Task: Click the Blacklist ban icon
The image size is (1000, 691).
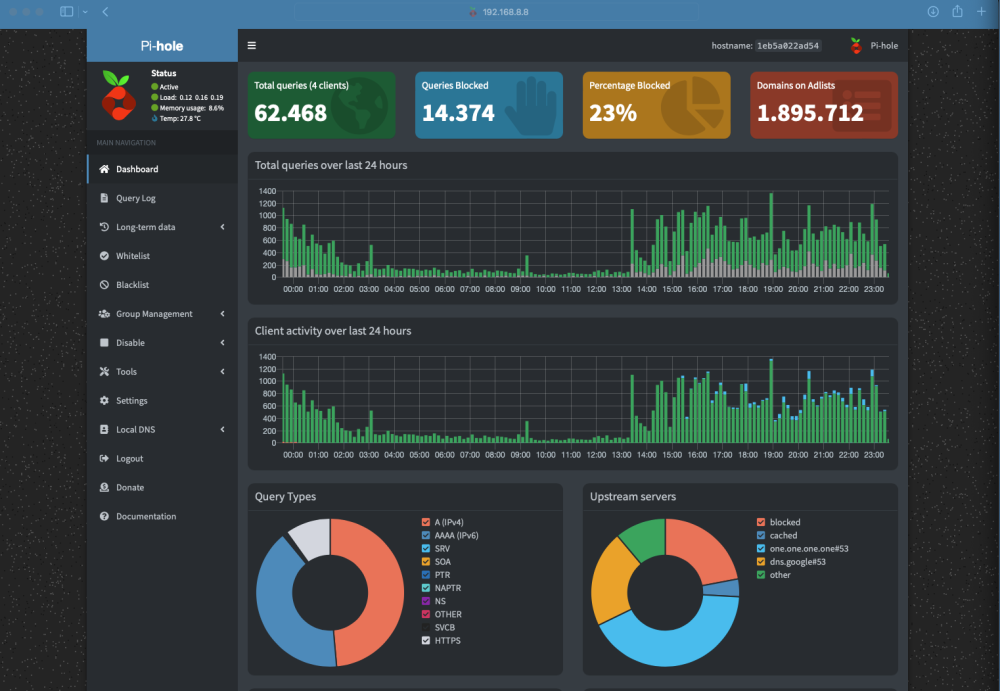Action: pyautogui.click(x=104, y=285)
